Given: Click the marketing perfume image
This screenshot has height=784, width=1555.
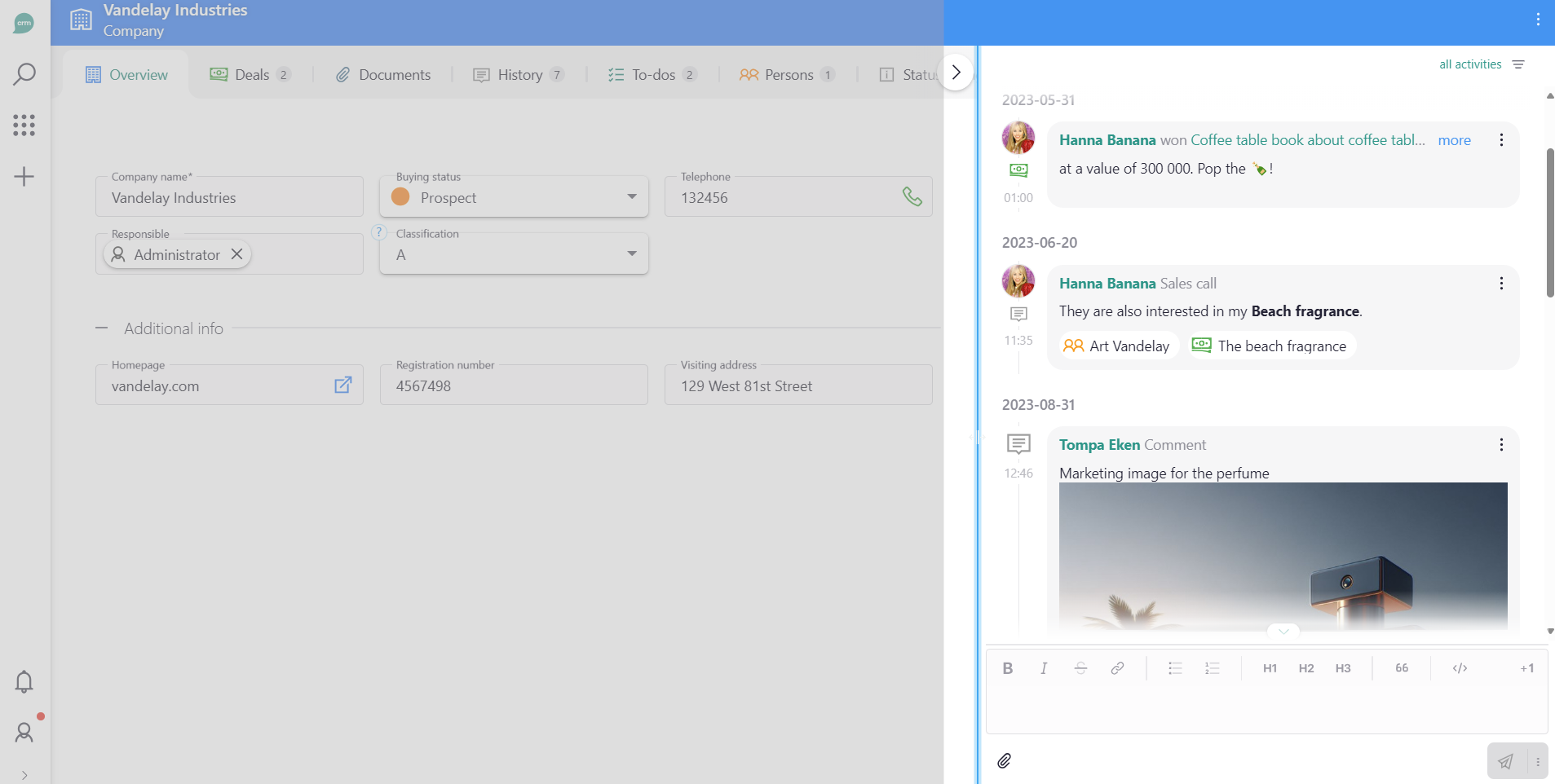Looking at the screenshot, I should (x=1283, y=554).
